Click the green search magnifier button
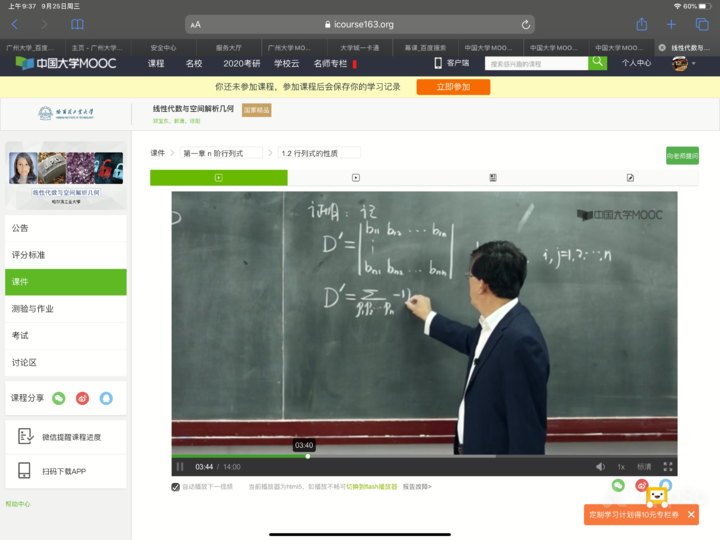The image size is (720, 540). tap(597, 63)
